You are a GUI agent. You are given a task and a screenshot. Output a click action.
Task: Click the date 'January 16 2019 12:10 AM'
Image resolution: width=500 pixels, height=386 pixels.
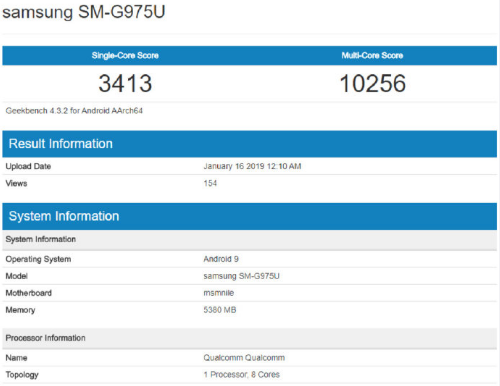[252, 166]
